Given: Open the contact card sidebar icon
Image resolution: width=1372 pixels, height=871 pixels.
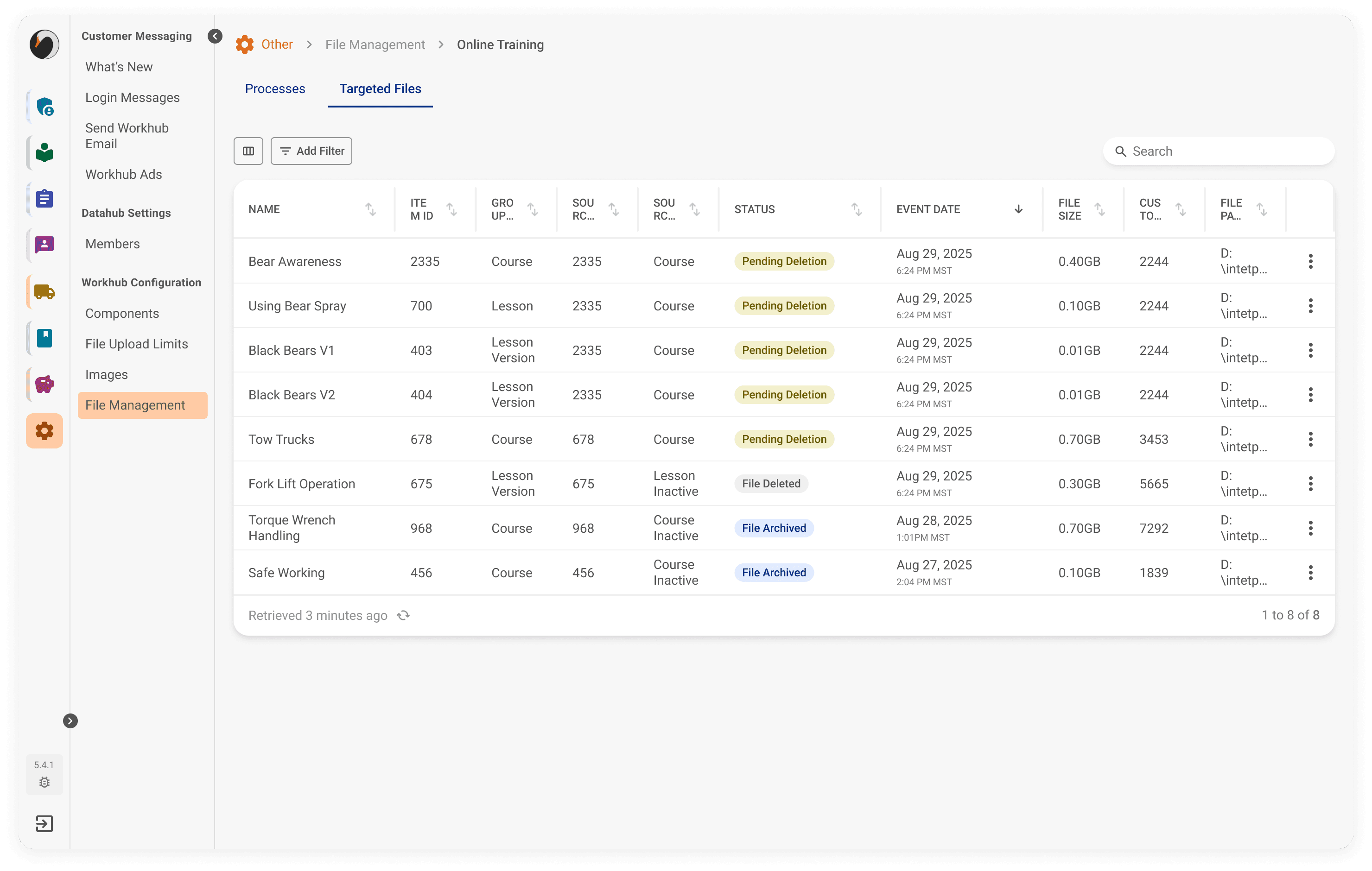Looking at the screenshot, I should (44, 245).
